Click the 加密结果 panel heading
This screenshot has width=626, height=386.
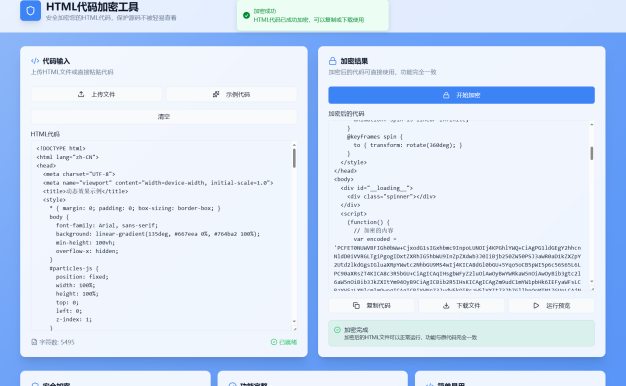[354, 61]
